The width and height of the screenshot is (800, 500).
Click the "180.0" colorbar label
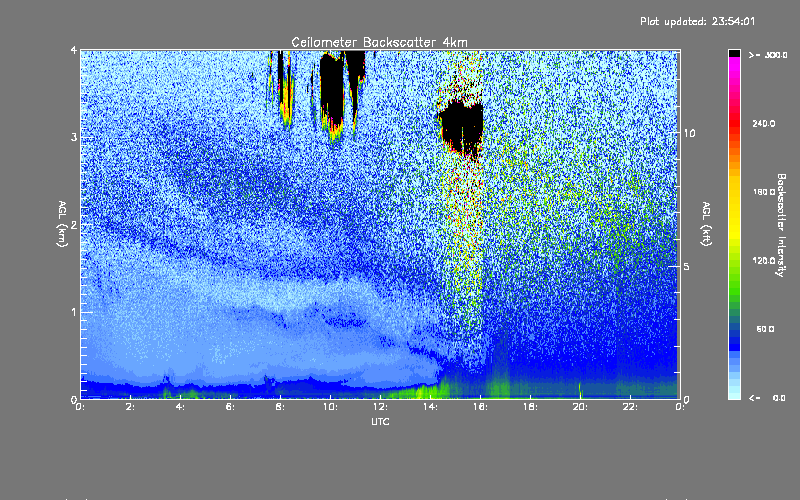click(x=764, y=192)
